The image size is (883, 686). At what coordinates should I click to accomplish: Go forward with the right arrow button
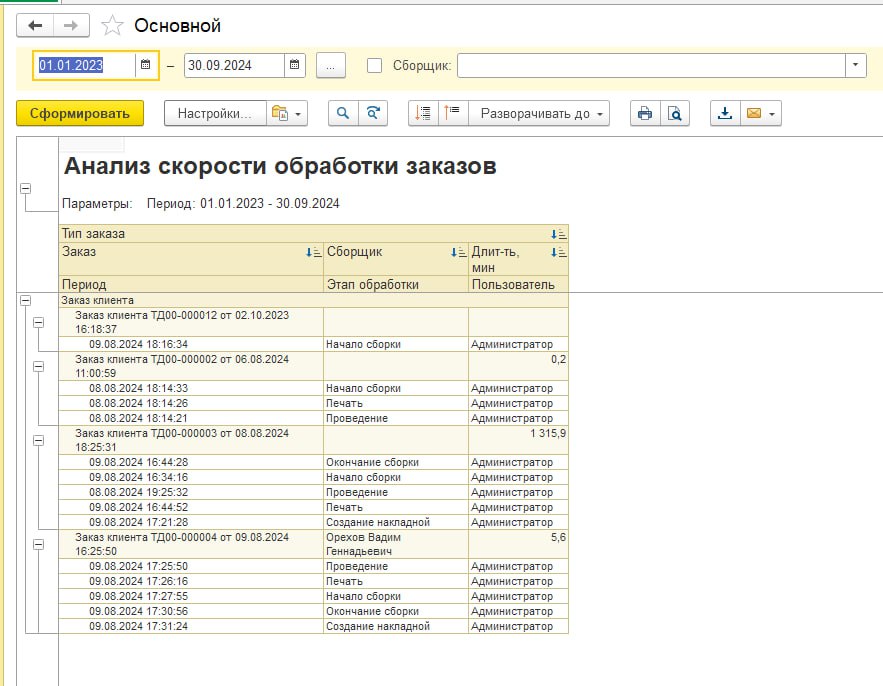(71, 26)
